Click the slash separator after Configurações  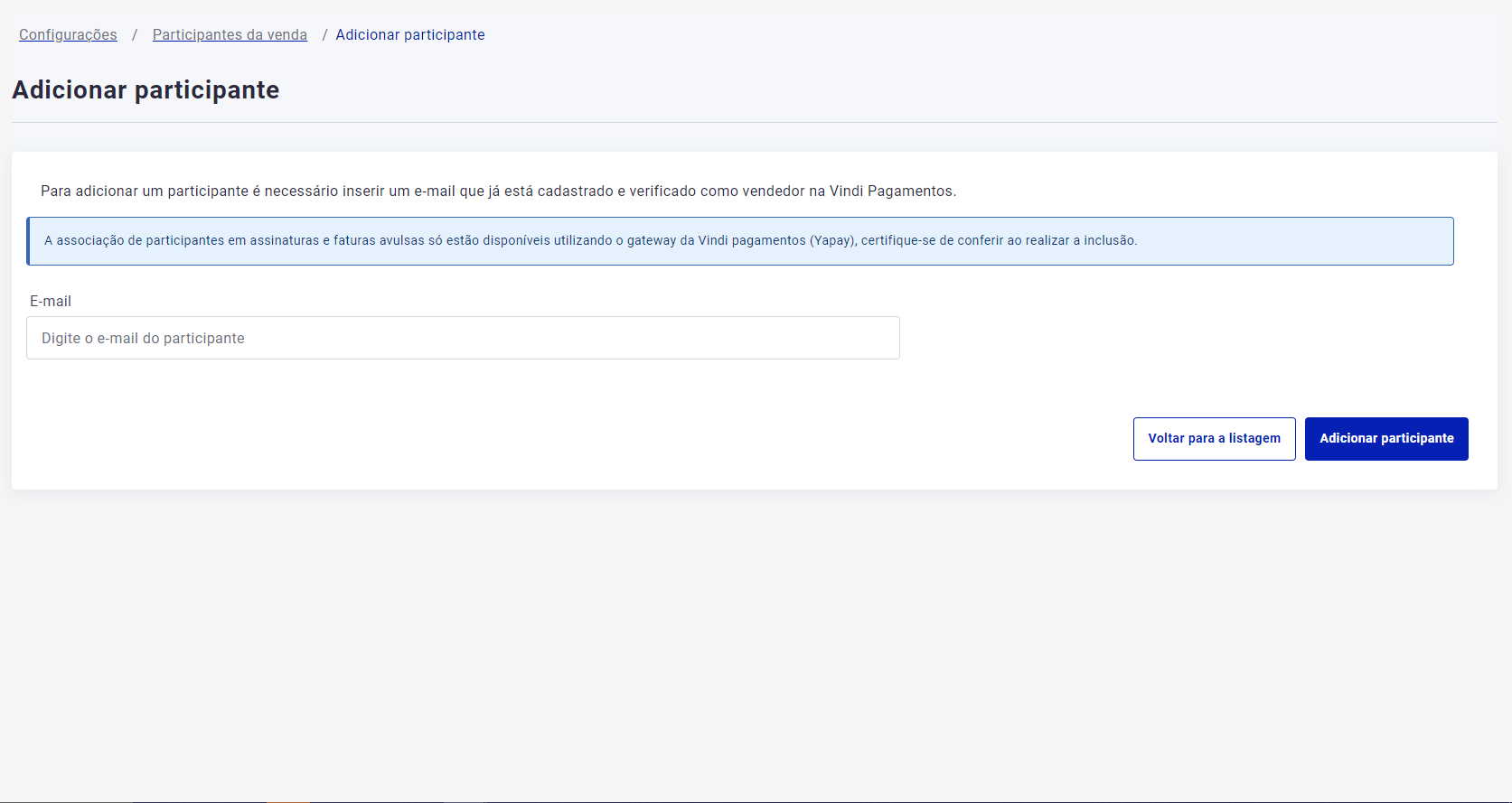coord(135,34)
